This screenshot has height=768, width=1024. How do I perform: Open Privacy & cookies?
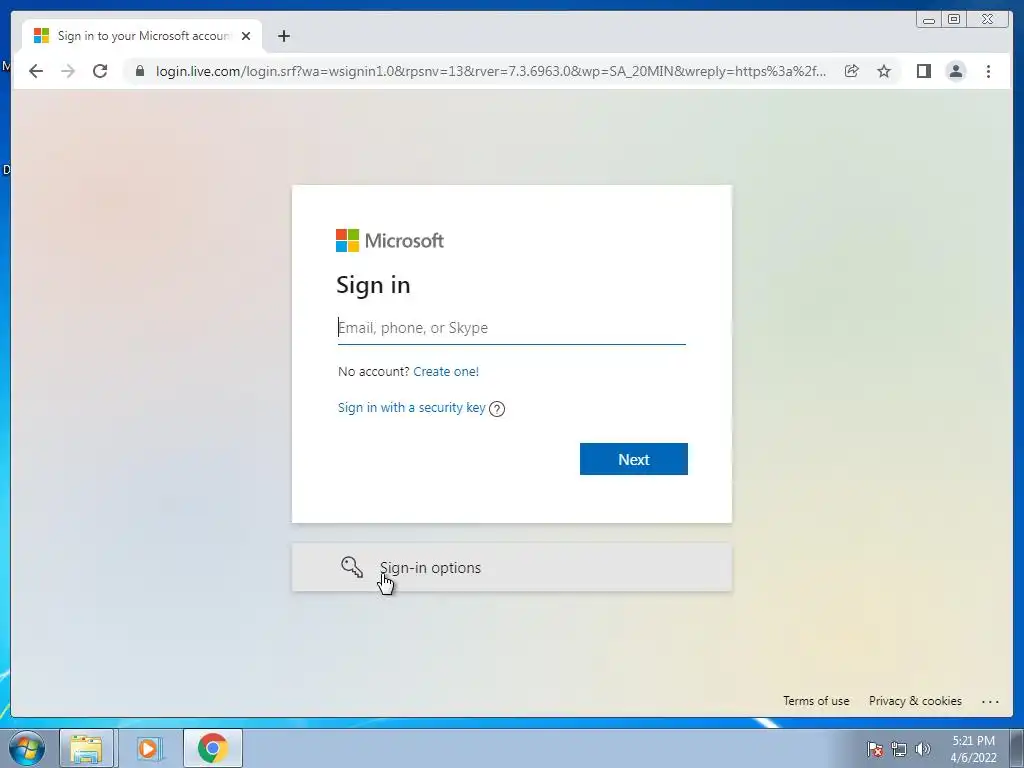[x=915, y=701]
